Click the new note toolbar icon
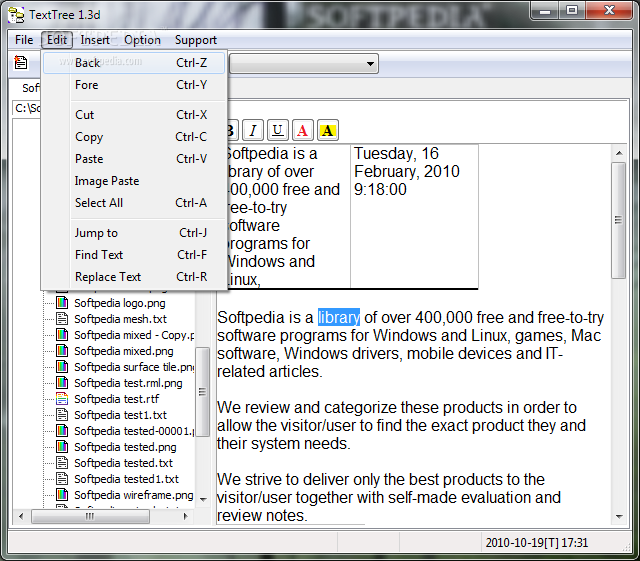The image size is (640, 561). pos(20,62)
